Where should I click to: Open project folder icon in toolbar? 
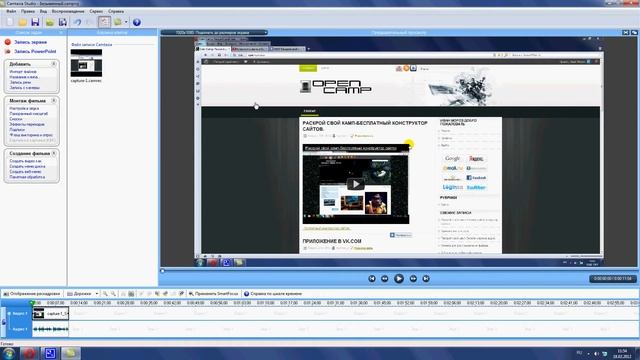click(x=22, y=22)
